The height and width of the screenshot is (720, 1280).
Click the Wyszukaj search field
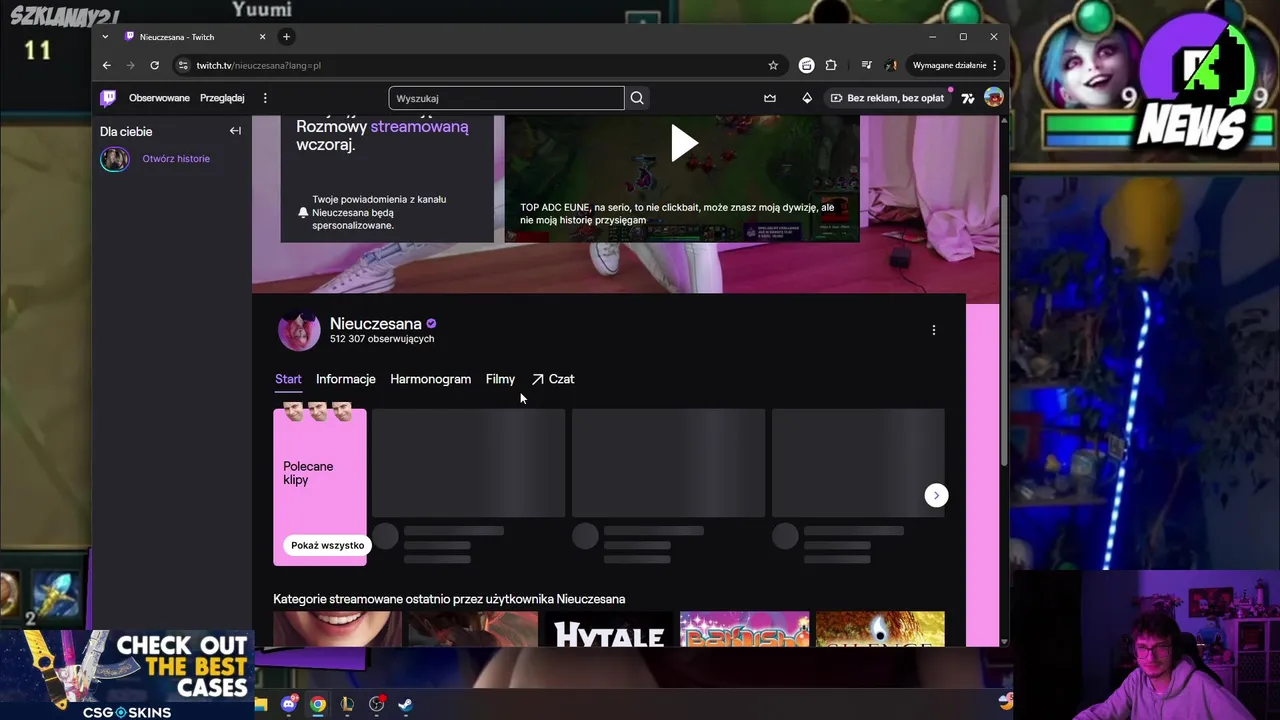[x=506, y=98]
